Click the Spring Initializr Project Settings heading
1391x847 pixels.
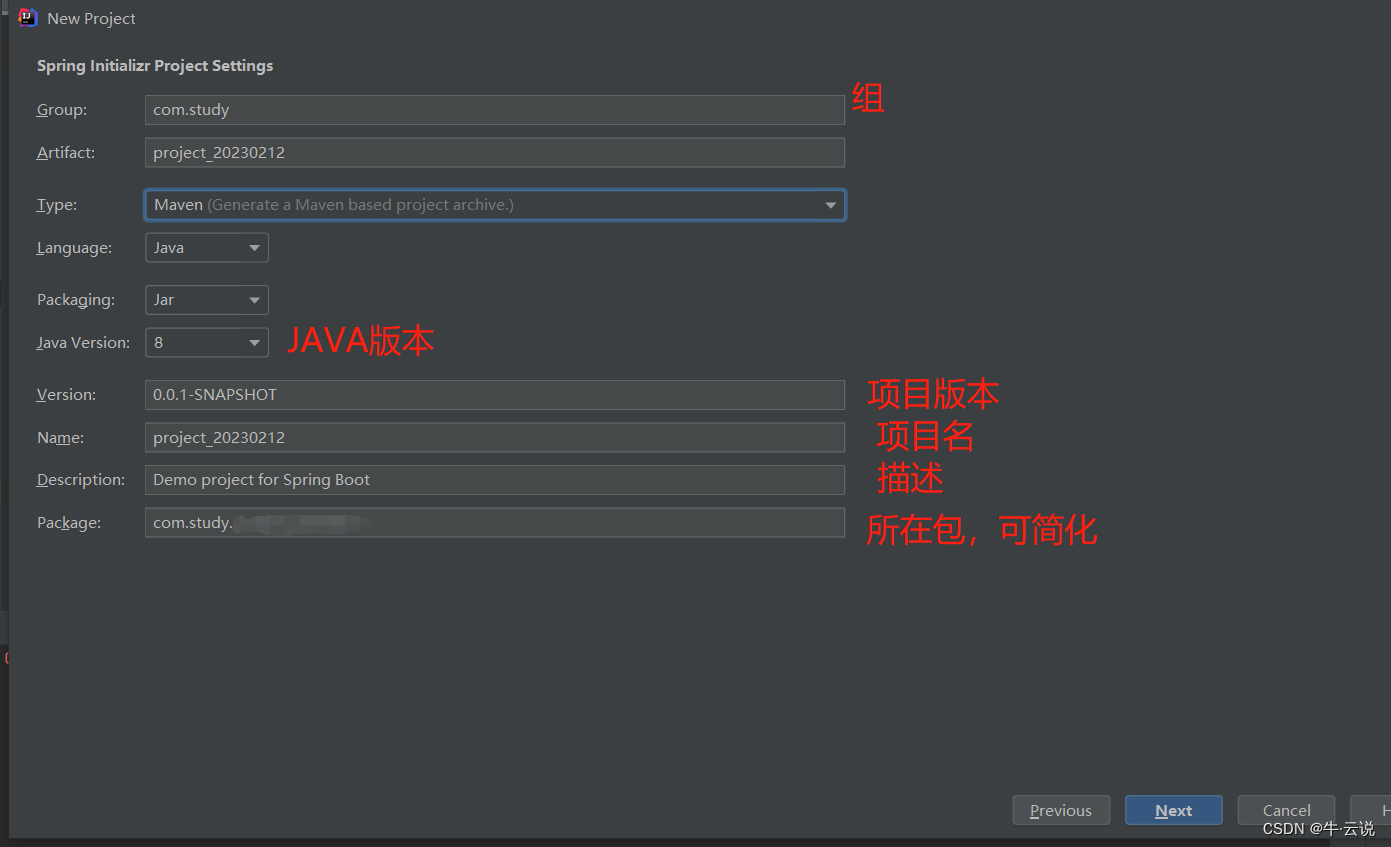pyautogui.click(x=155, y=66)
